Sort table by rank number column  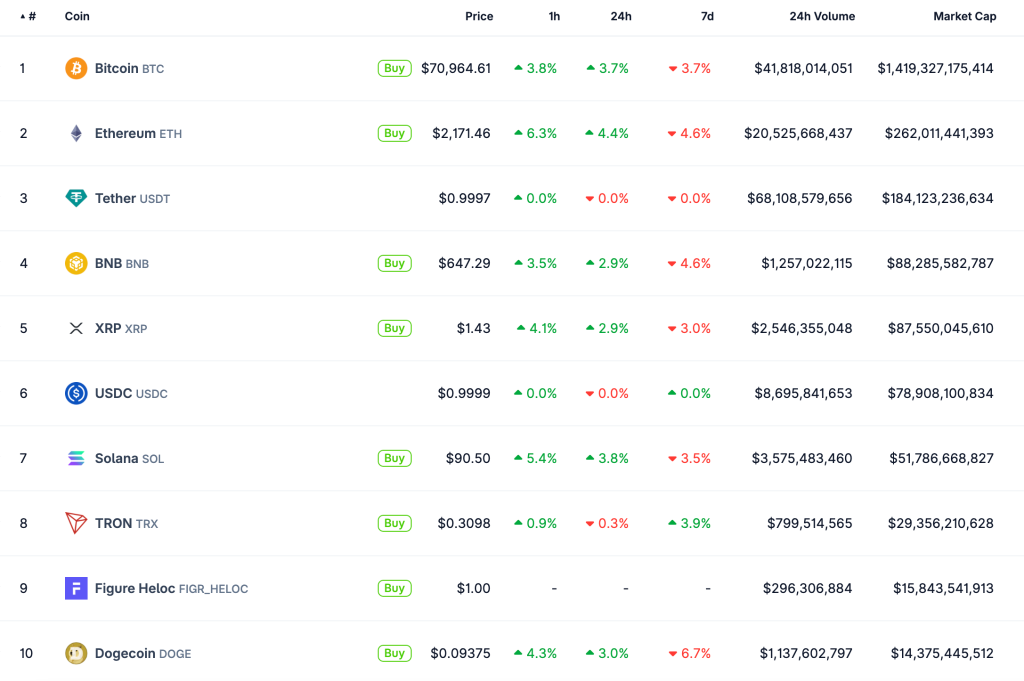pyautogui.click(x=29, y=17)
